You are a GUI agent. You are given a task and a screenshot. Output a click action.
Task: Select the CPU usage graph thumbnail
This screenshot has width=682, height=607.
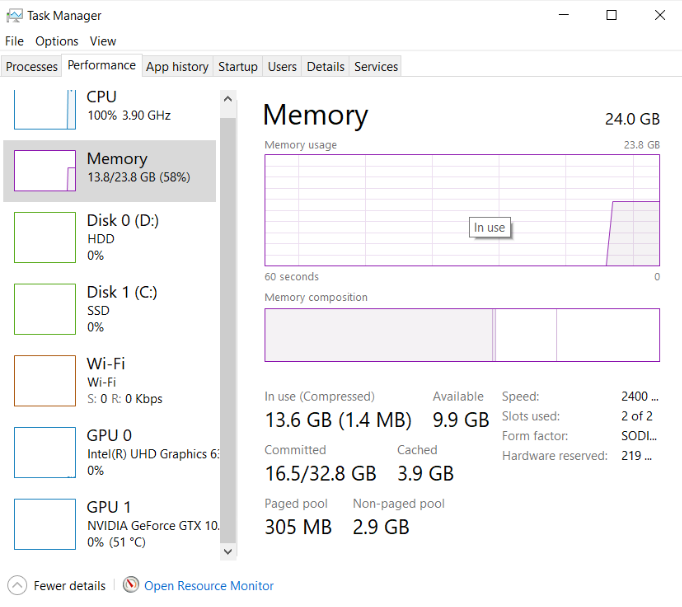click(45, 109)
